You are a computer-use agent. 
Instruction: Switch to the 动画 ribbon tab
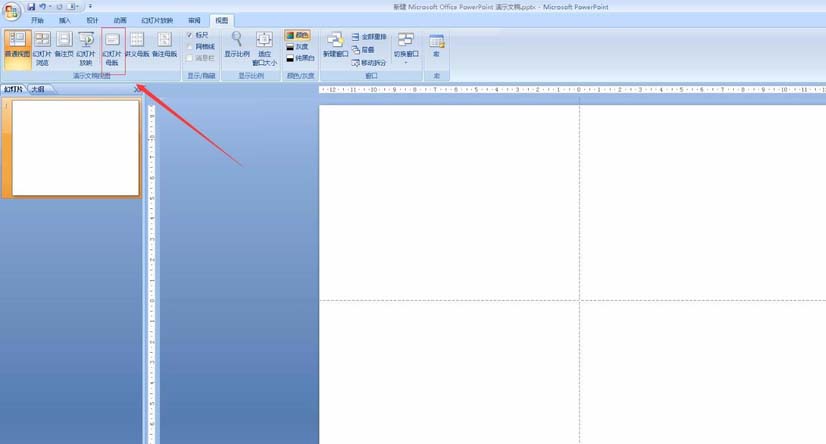pos(120,21)
